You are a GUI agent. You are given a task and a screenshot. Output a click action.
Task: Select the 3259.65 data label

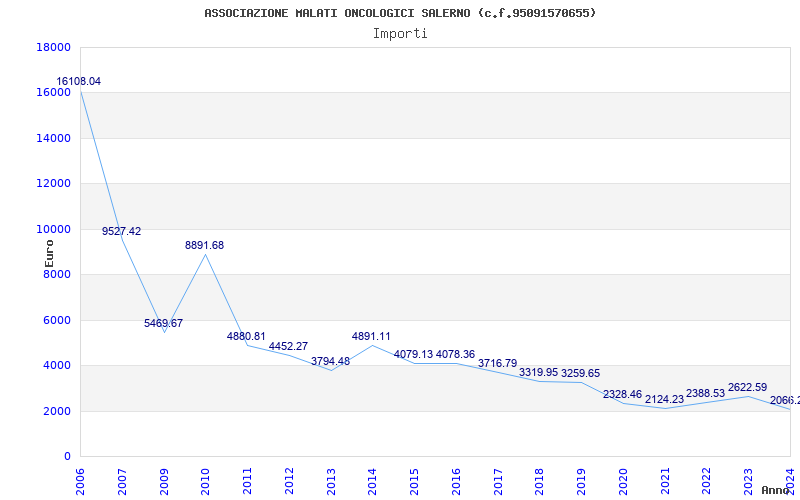click(581, 373)
